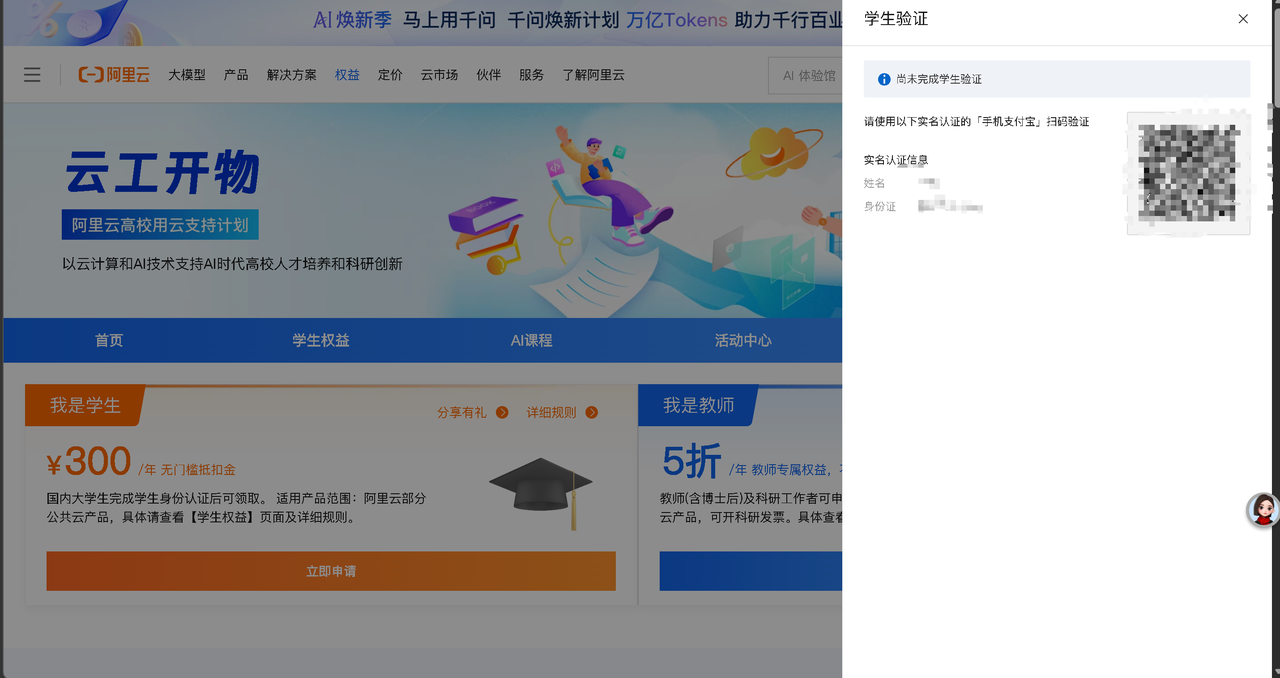This screenshot has width=1280, height=678.
Task: Click the 姓名 label
Action: point(875,183)
